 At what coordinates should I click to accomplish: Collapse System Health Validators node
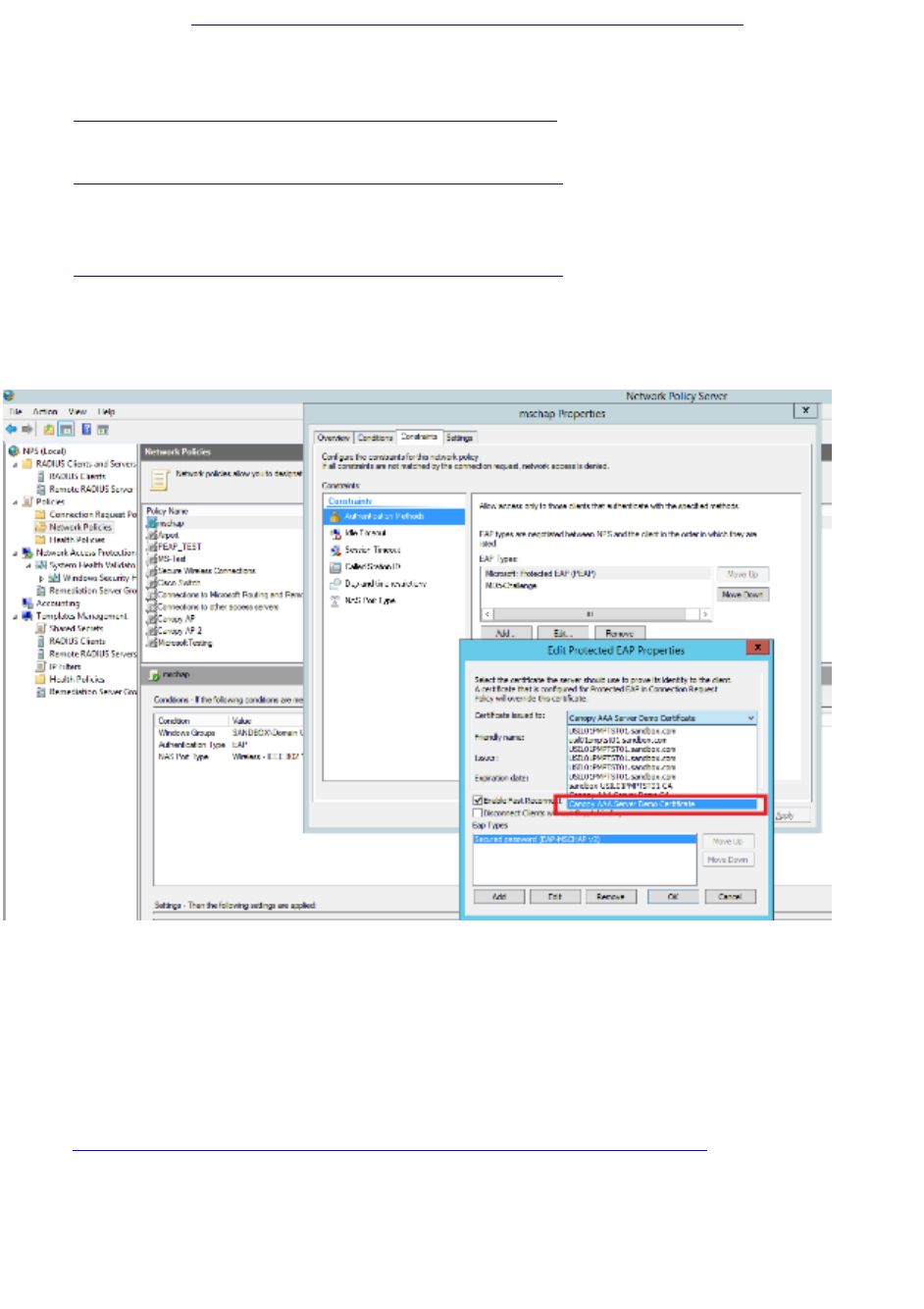coord(28,565)
